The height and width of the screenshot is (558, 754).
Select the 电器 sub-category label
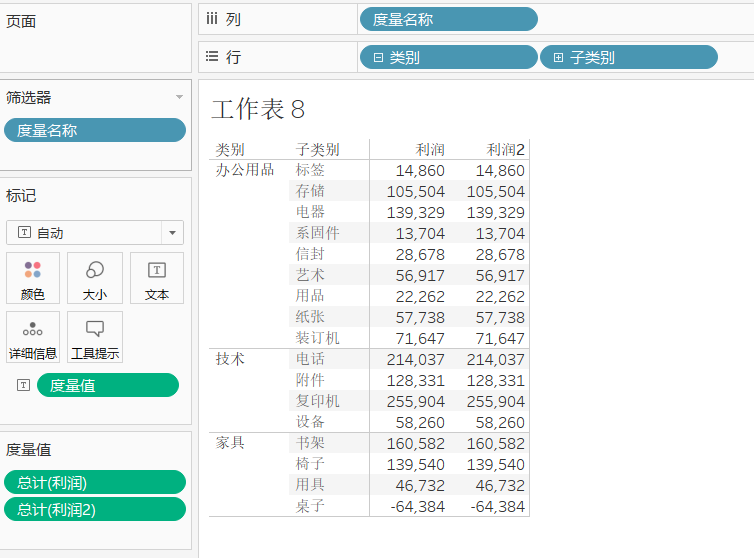[310, 212]
